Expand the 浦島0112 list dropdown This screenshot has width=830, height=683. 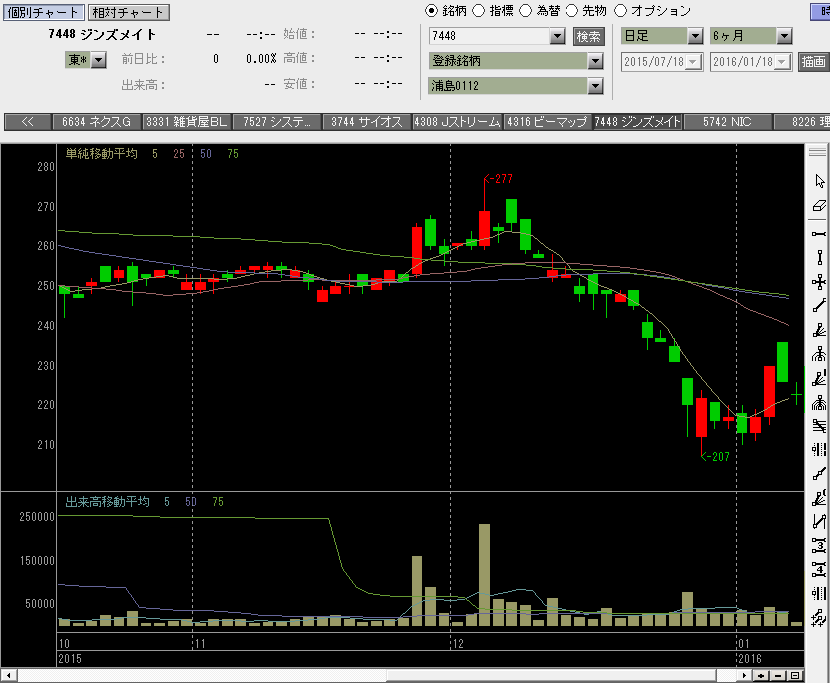tap(596, 86)
